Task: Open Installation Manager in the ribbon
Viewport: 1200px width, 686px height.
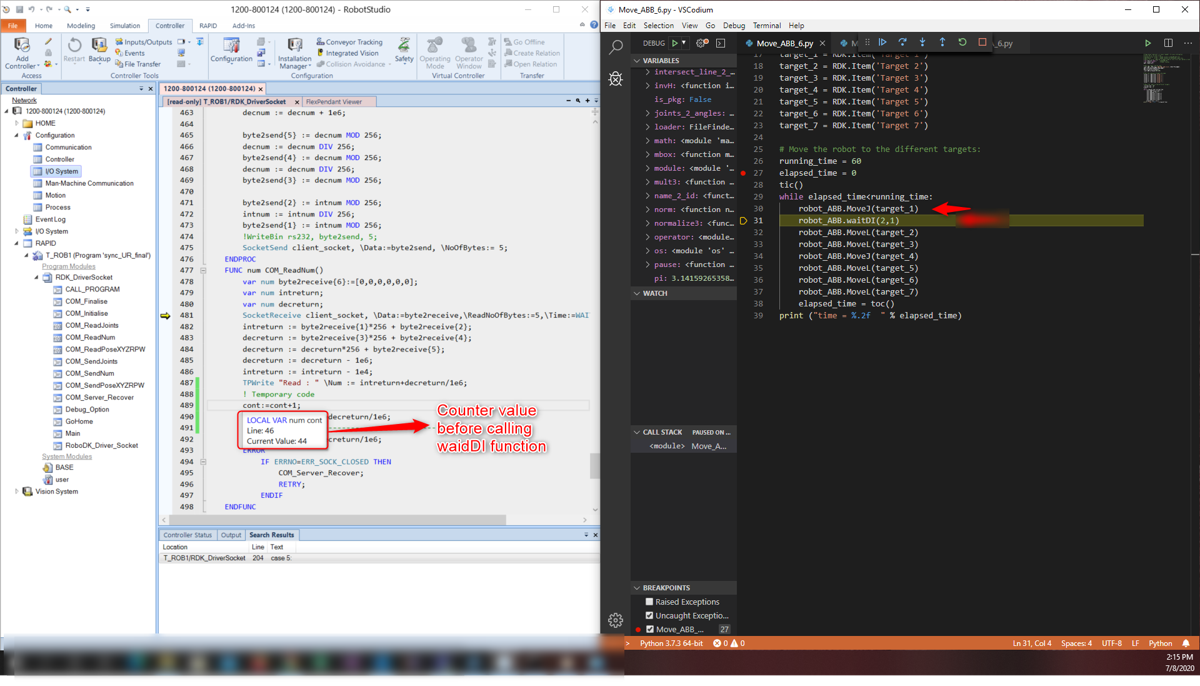Action: point(294,52)
